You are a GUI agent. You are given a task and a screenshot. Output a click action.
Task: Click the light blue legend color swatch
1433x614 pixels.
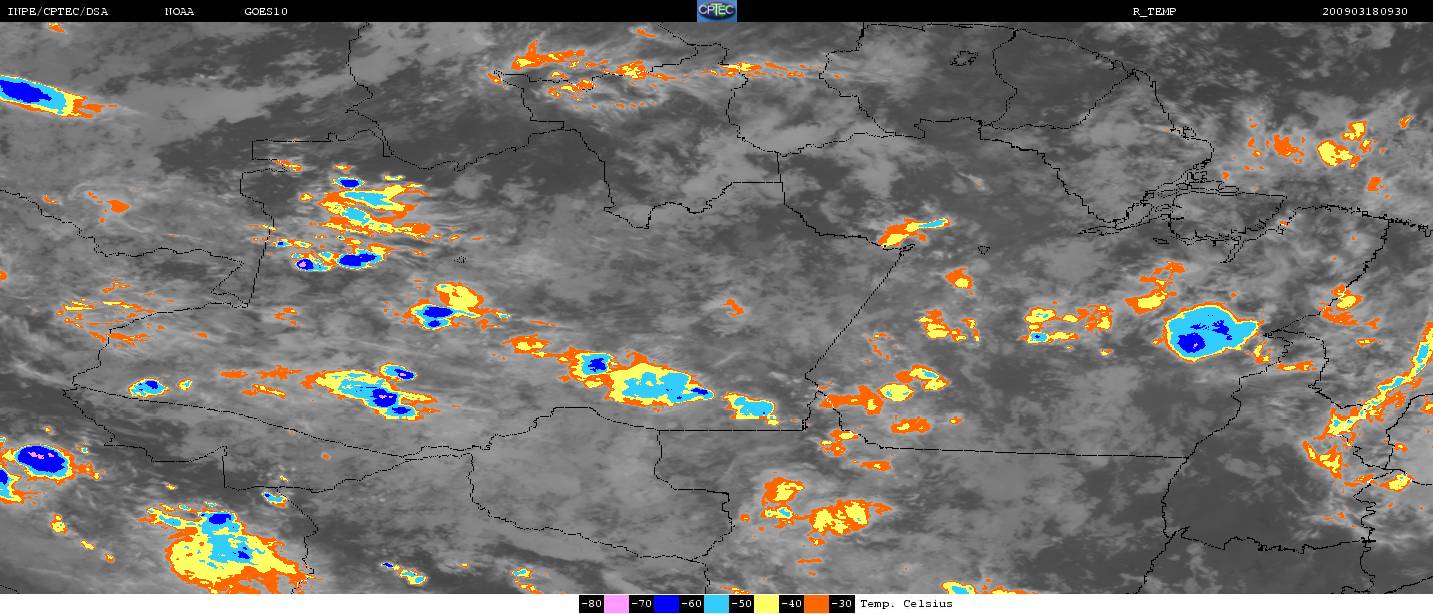click(x=716, y=604)
